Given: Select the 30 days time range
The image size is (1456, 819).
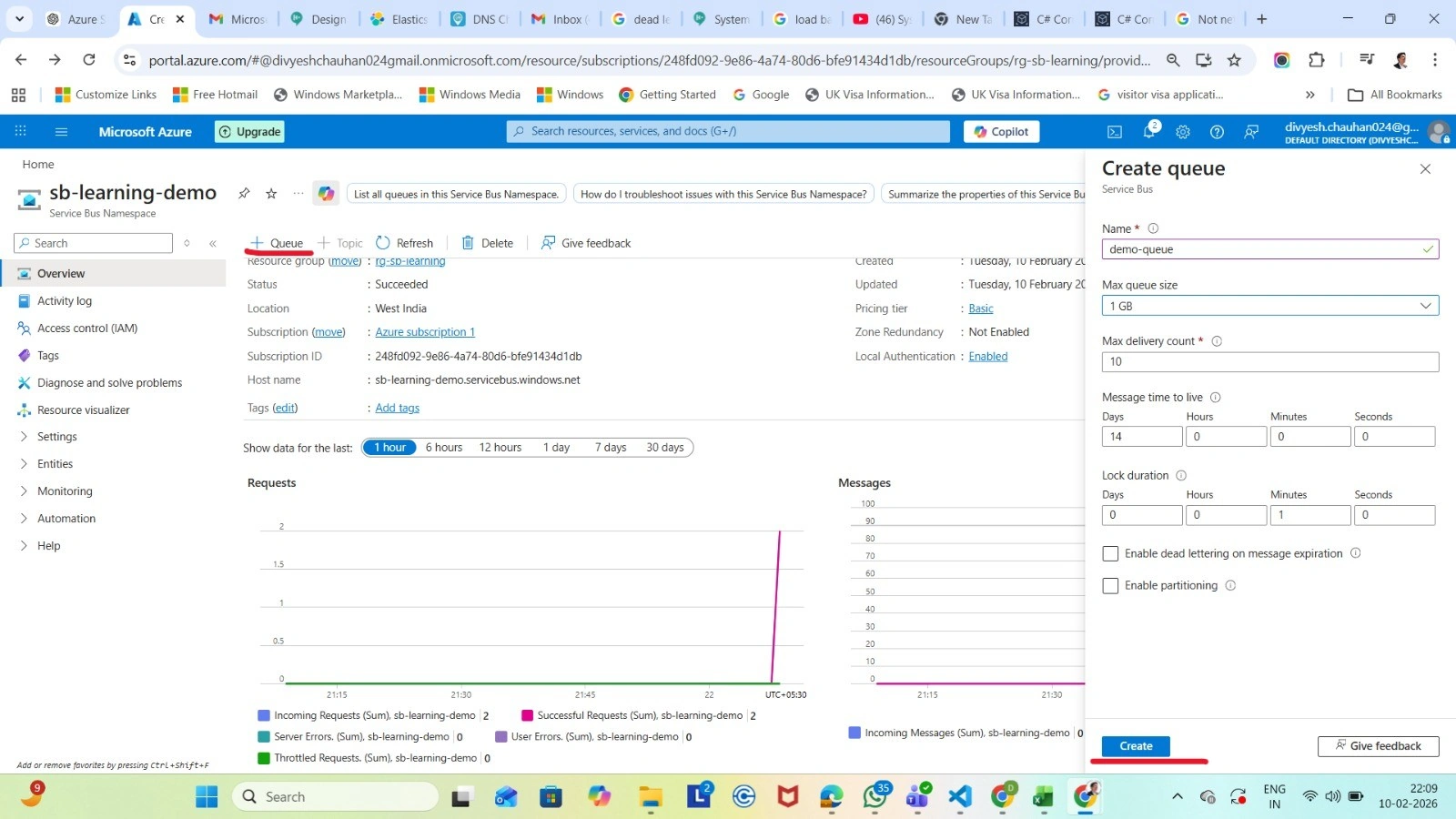Looking at the screenshot, I should pos(665,448).
